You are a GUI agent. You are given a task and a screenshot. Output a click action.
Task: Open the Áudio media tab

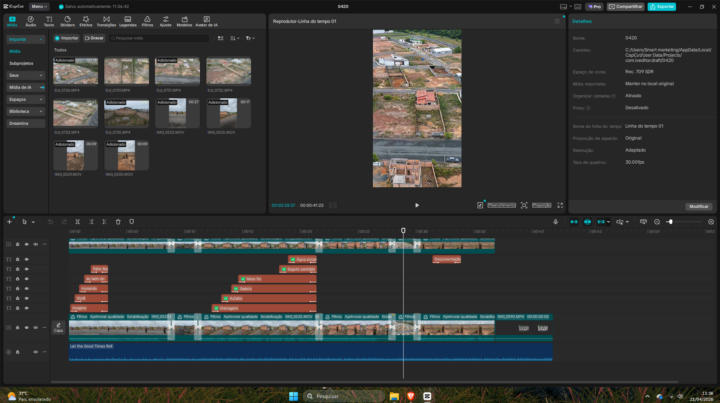30,21
